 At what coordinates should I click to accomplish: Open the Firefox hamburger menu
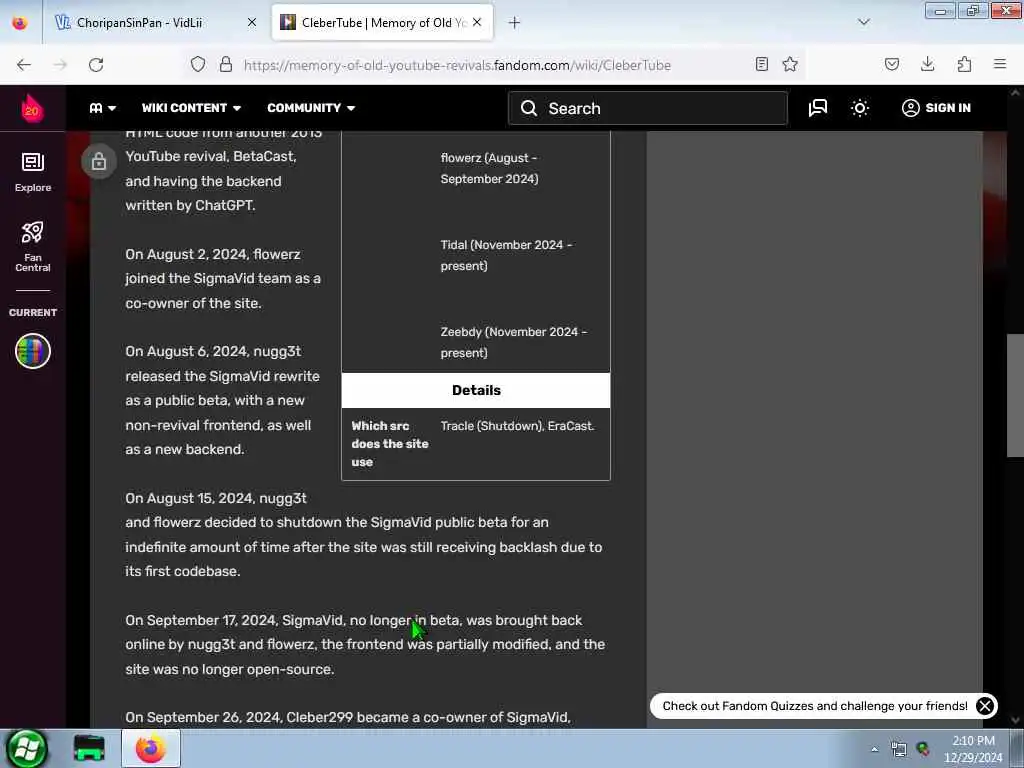[1000, 64]
